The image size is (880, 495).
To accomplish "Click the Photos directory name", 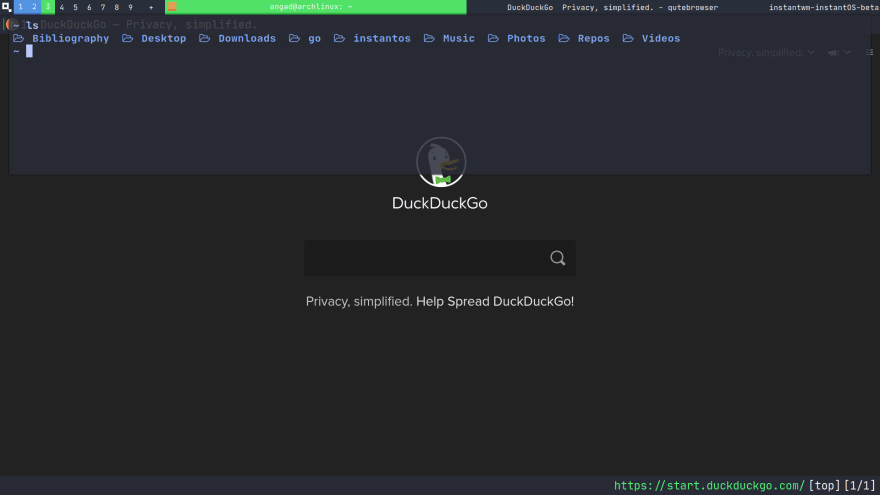I will [526, 39].
